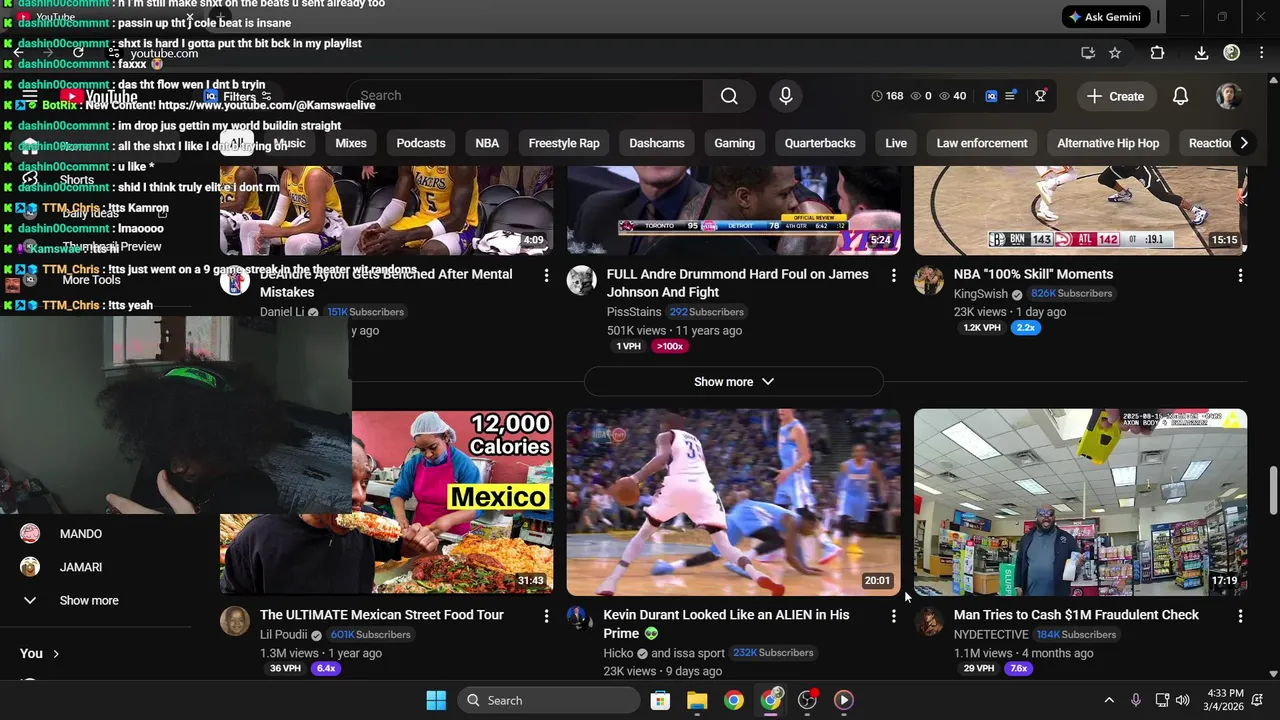Select the Freestyle Rap filter chip
1280x720 pixels.
tap(564, 143)
